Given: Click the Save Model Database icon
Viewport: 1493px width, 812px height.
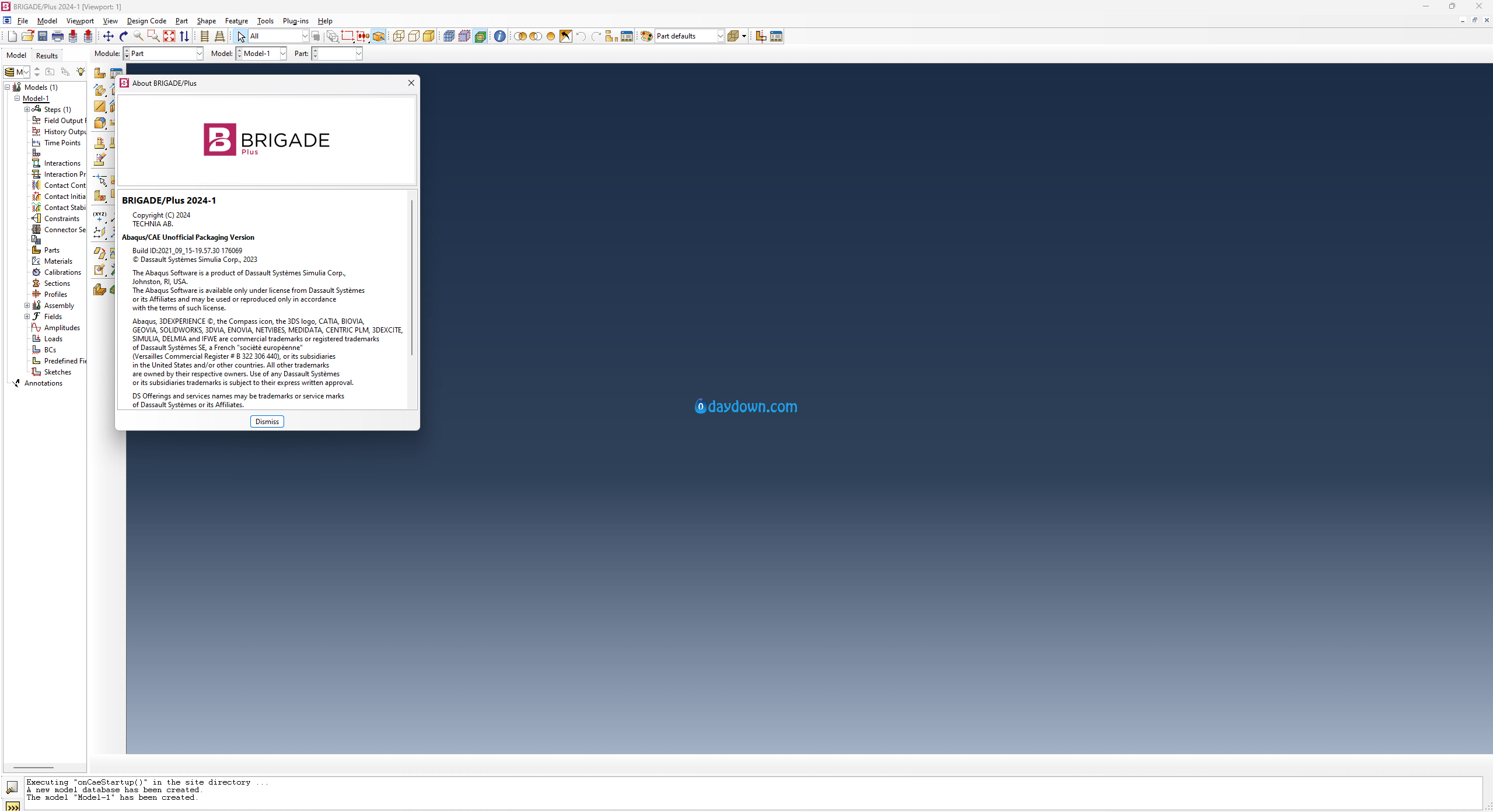Looking at the screenshot, I should [43, 36].
